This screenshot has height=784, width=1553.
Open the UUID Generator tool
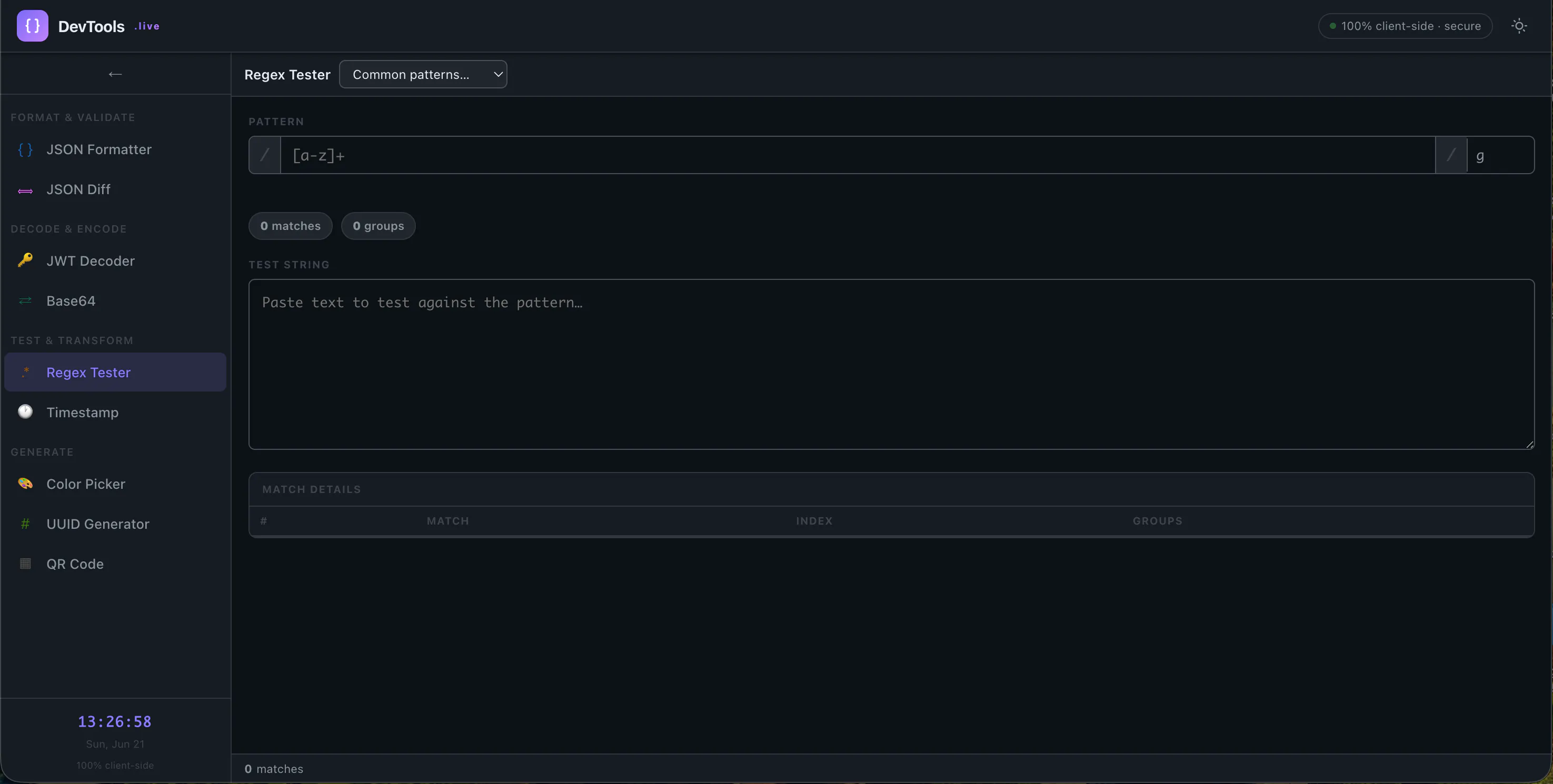[x=115, y=524]
